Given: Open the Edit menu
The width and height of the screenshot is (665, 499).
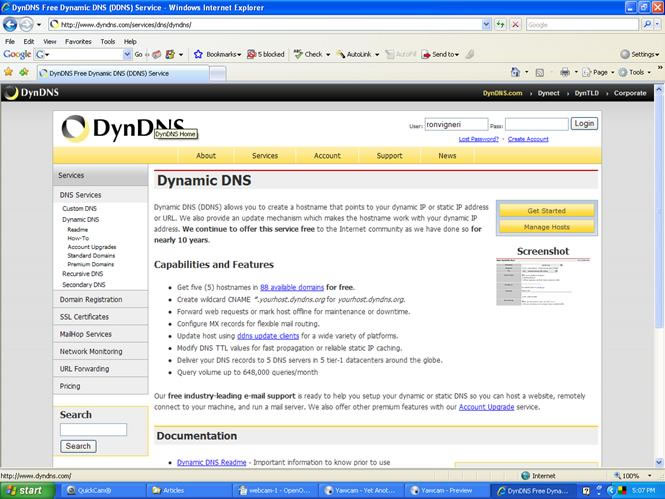Looking at the screenshot, I should [29, 42].
